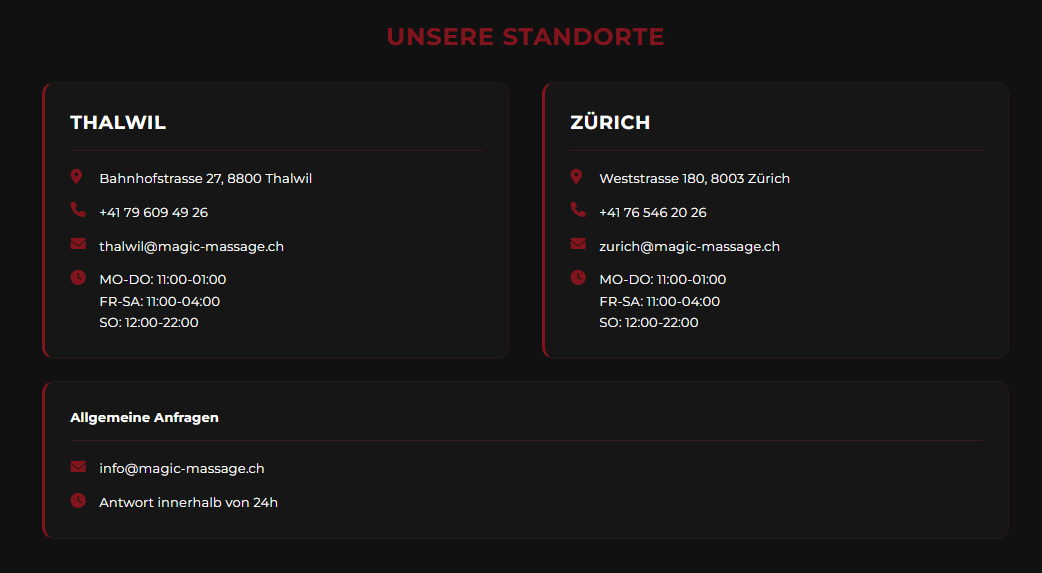Viewport: 1042px width, 573px height.
Task: Call Thalwil number +41 79 609 49 26
Action: click(153, 213)
